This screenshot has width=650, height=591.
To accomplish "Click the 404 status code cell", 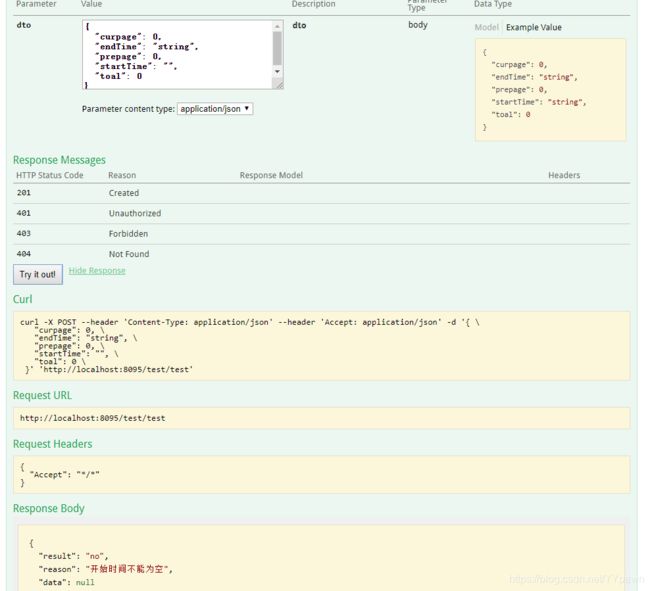I will click(x=24, y=254).
